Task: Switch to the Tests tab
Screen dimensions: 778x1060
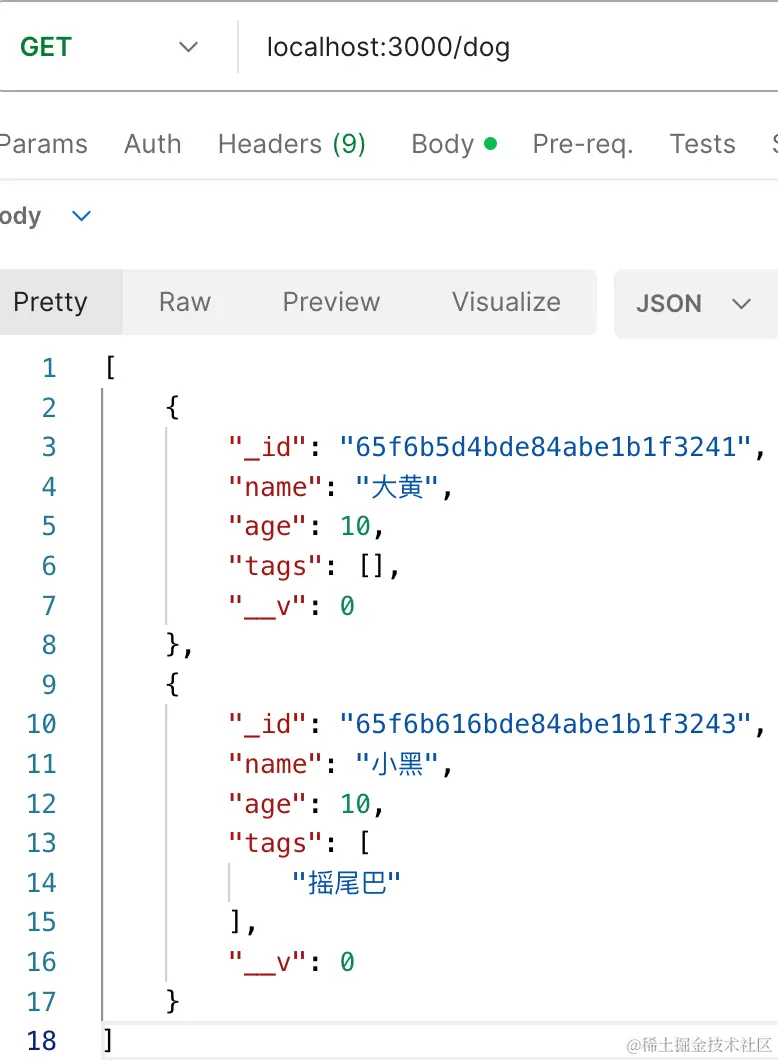Action: tap(702, 144)
